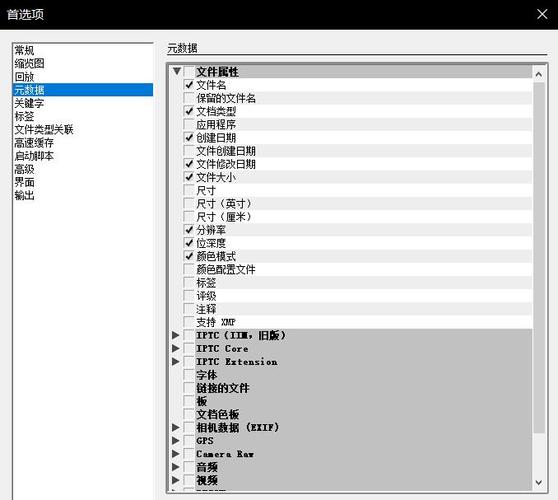Toggle the 文件属性 group checkbox
Viewport: 558px width, 500px height.
(189, 72)
